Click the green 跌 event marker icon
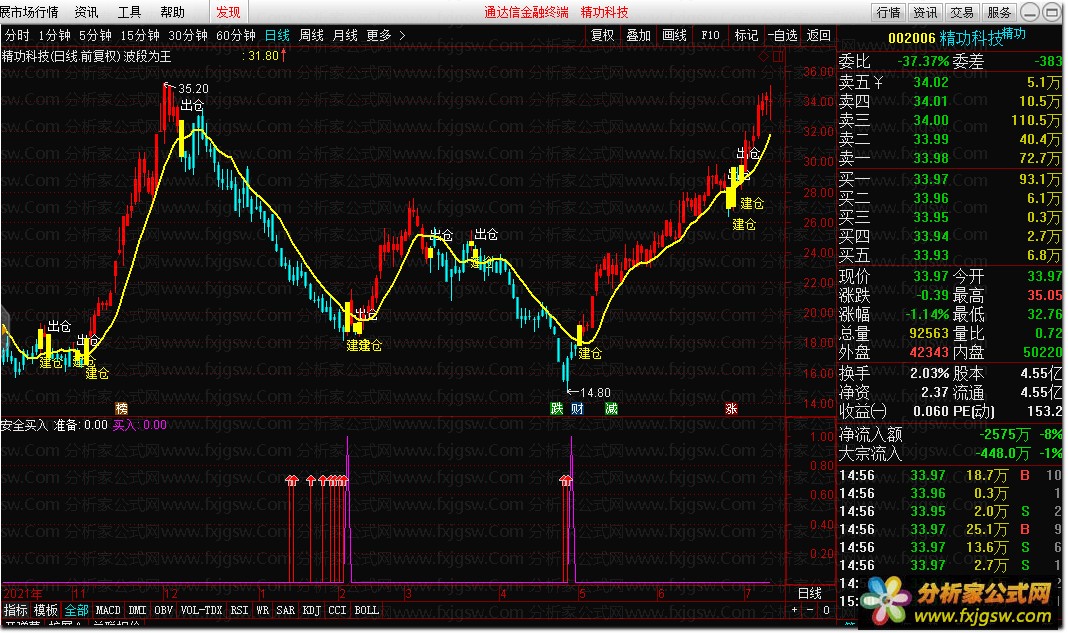 coord(556,408)
